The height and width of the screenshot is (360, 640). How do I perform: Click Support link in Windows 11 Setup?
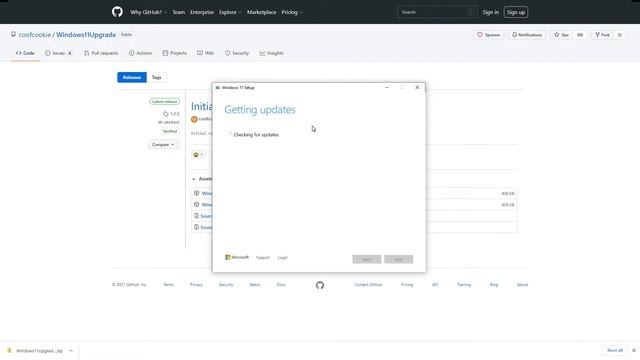coord(263,258)
